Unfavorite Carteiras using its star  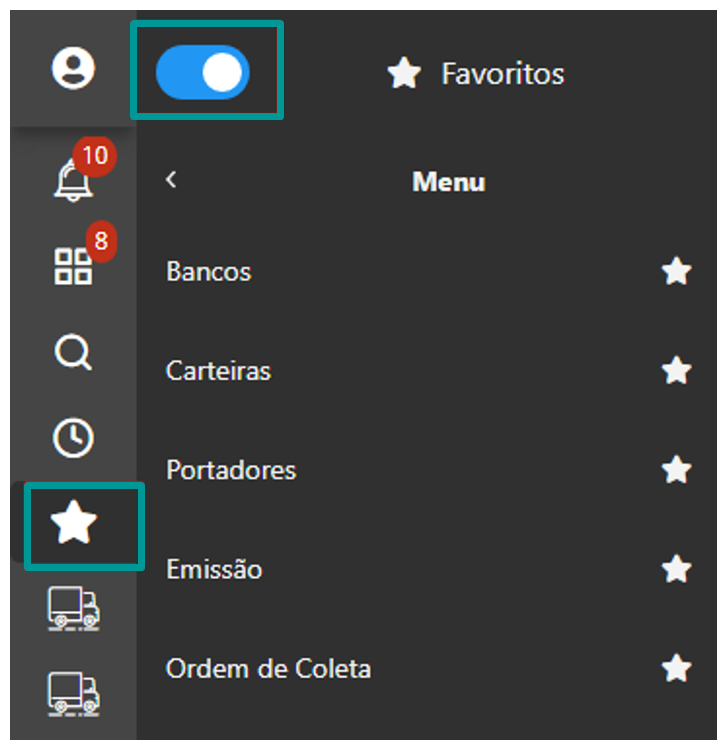point(677,371)
